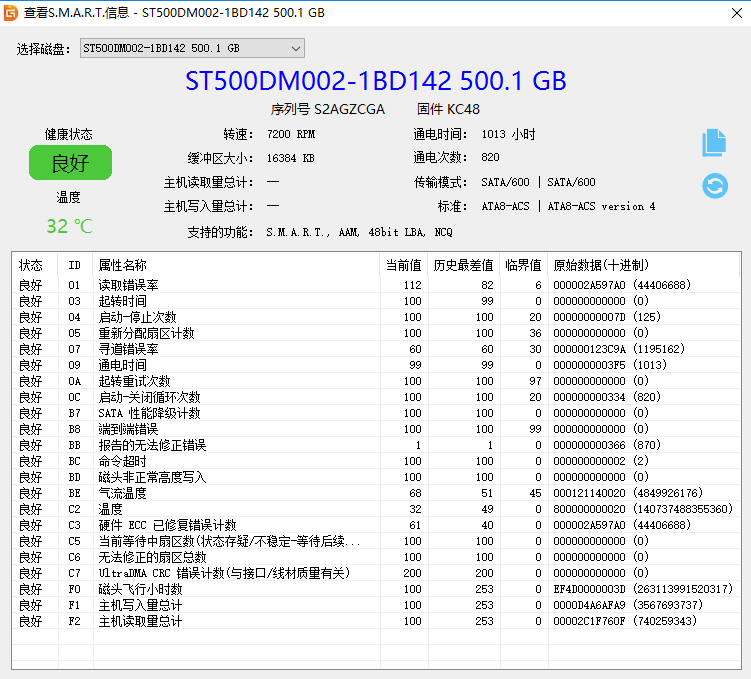
Task: Click the 7200 RPM rotation speed value
Action: [291, 134]
